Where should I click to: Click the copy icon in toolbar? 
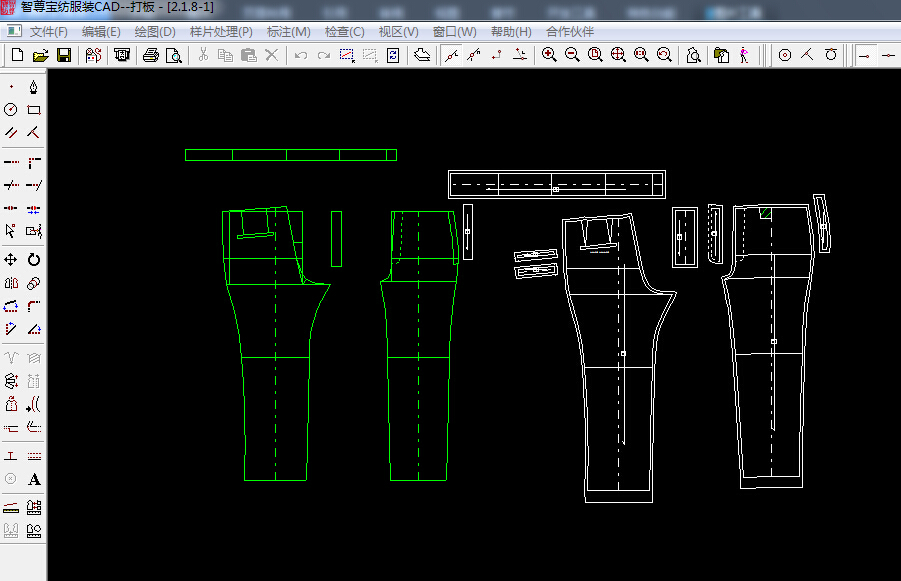(225, 55)
